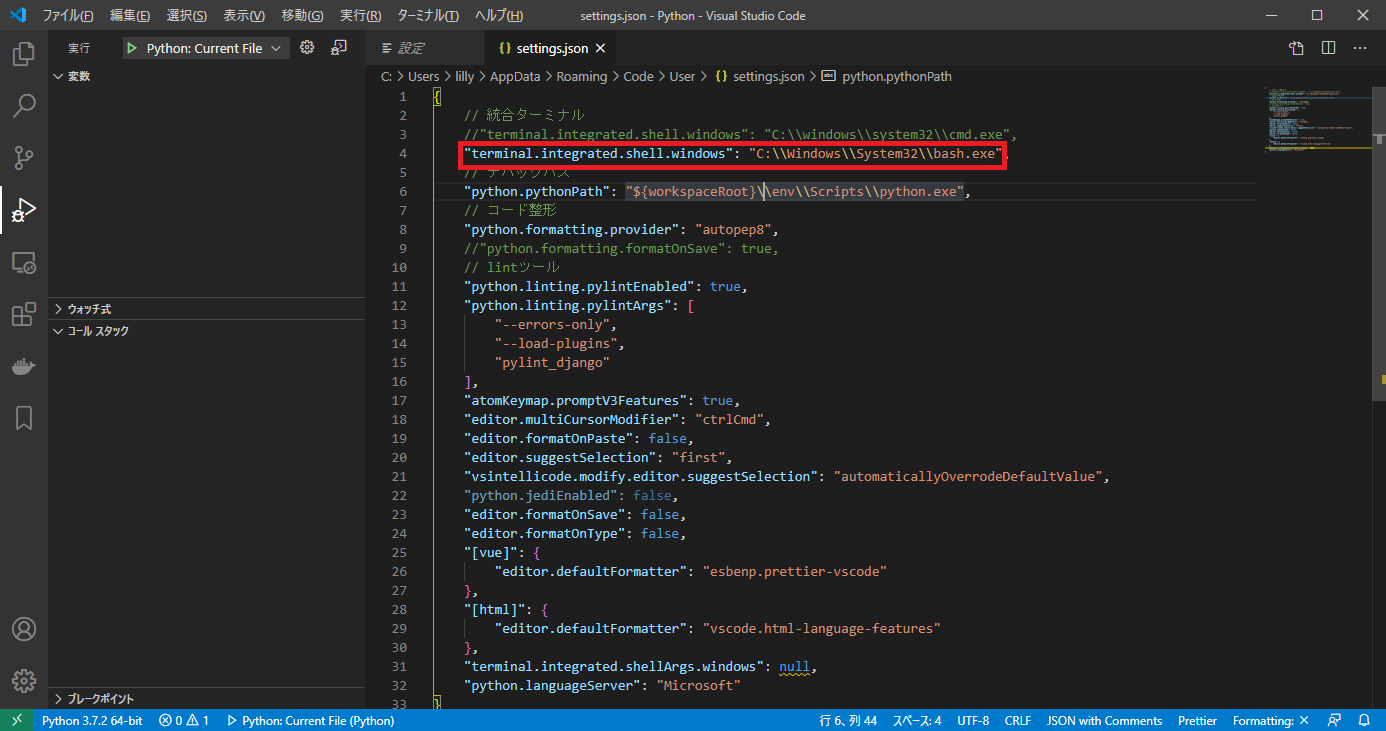The image size is (1386, 731).
Task: Select the settings.json editor tab
Action: pyautogui.click(x=550, y=48)
